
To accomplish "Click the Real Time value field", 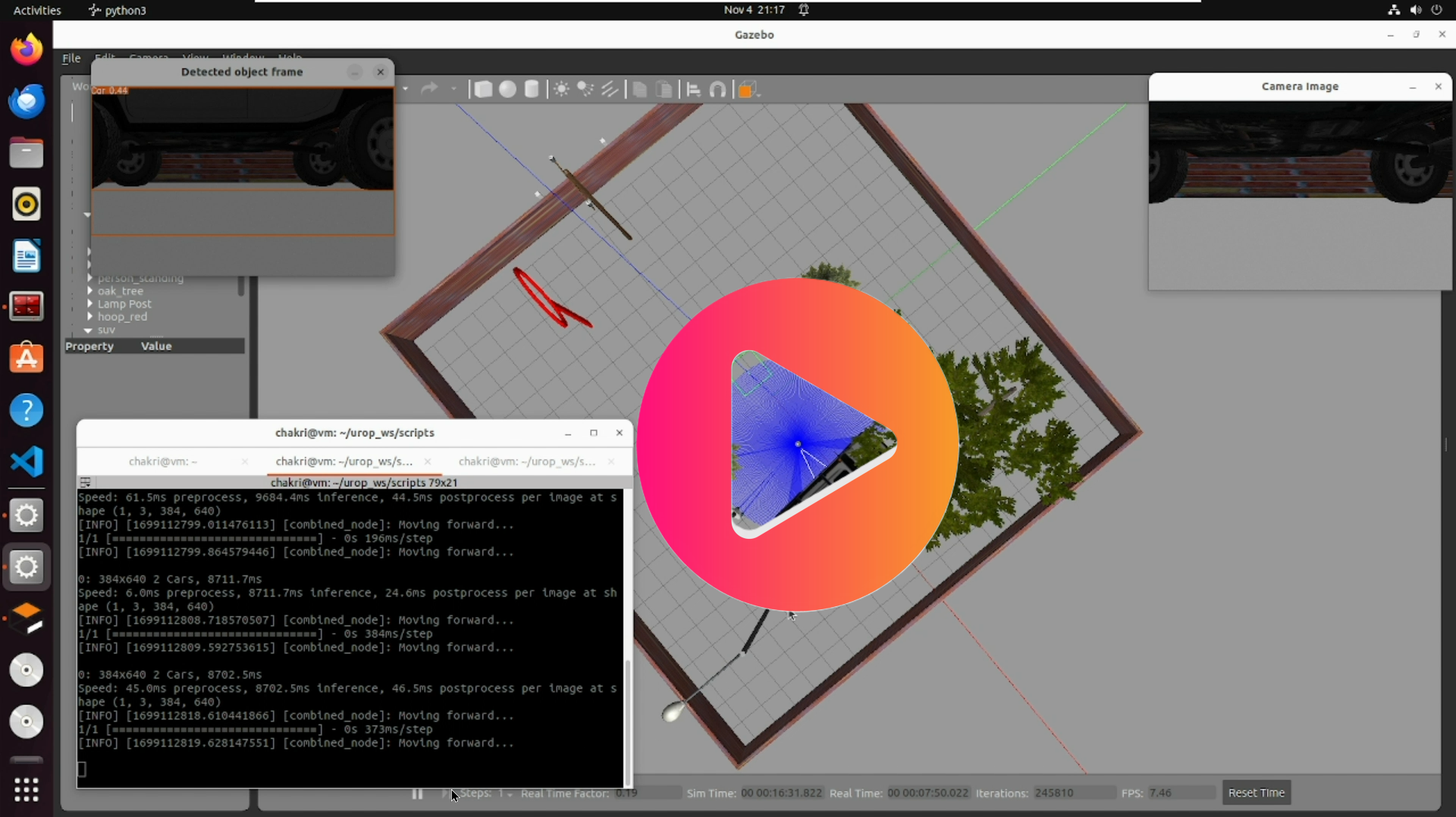I will click(x=927, y=794).
